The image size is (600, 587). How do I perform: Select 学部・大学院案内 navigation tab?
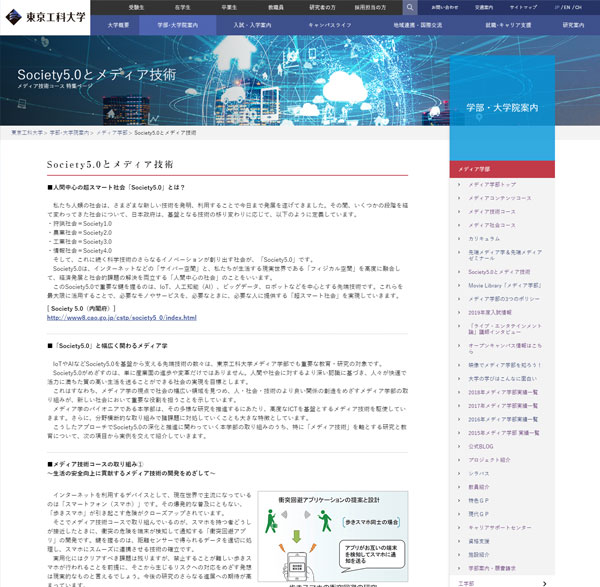coord(178,25)
